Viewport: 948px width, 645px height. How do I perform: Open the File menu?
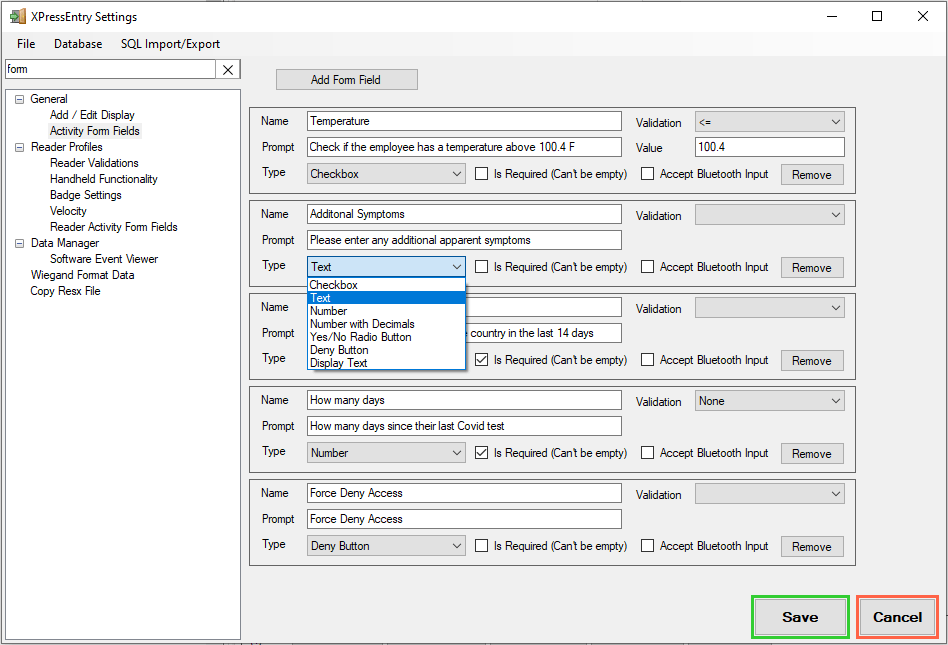click(26, 44)
